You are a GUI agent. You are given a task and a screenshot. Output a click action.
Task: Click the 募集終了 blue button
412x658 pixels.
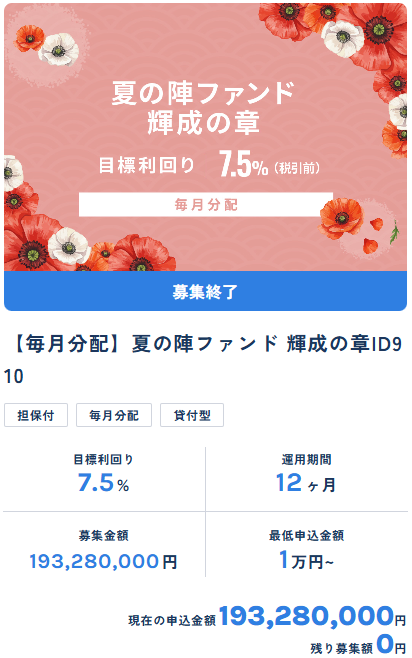[206, 291]
